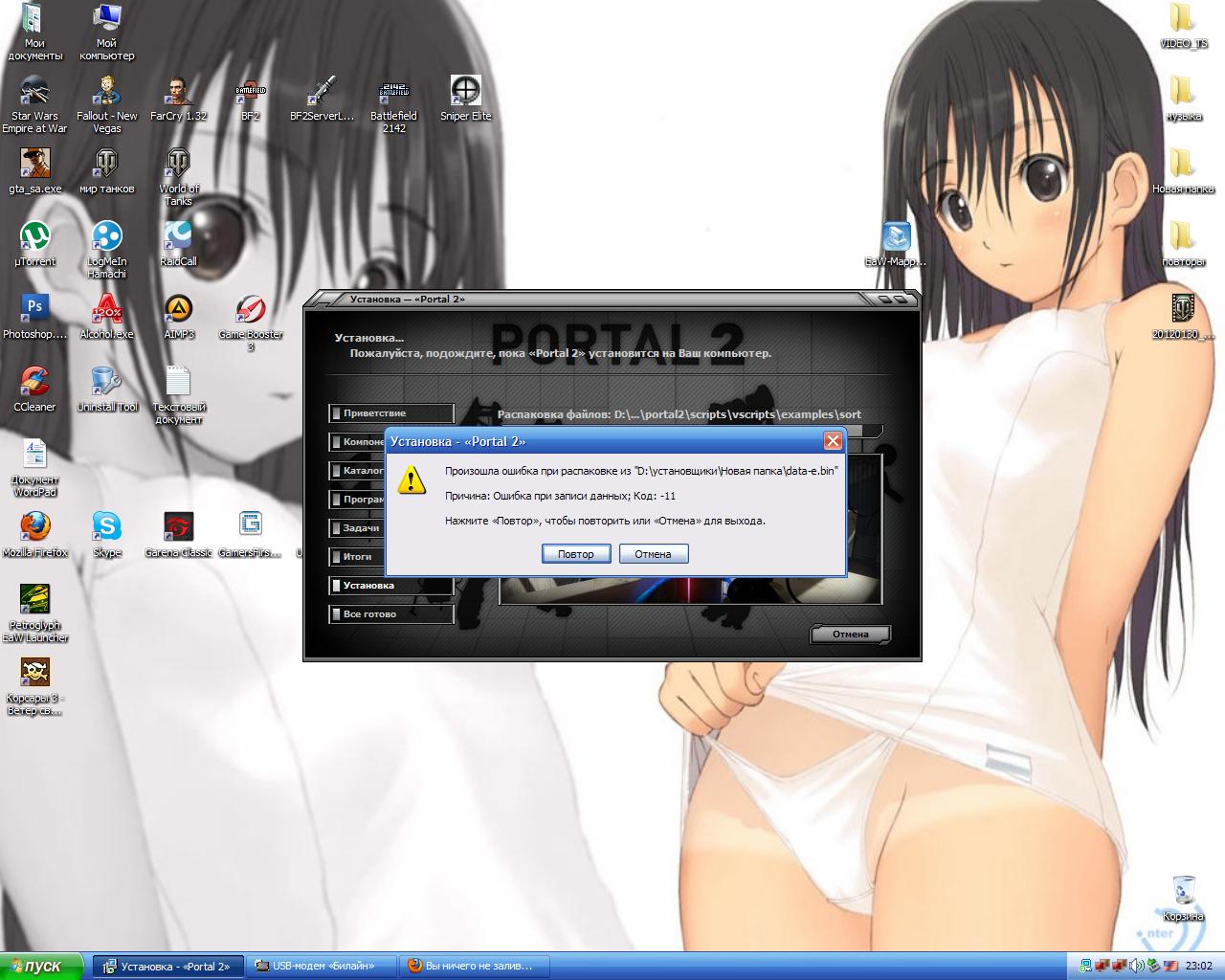Launch Sniper Elite shortcut

point(465,100)
